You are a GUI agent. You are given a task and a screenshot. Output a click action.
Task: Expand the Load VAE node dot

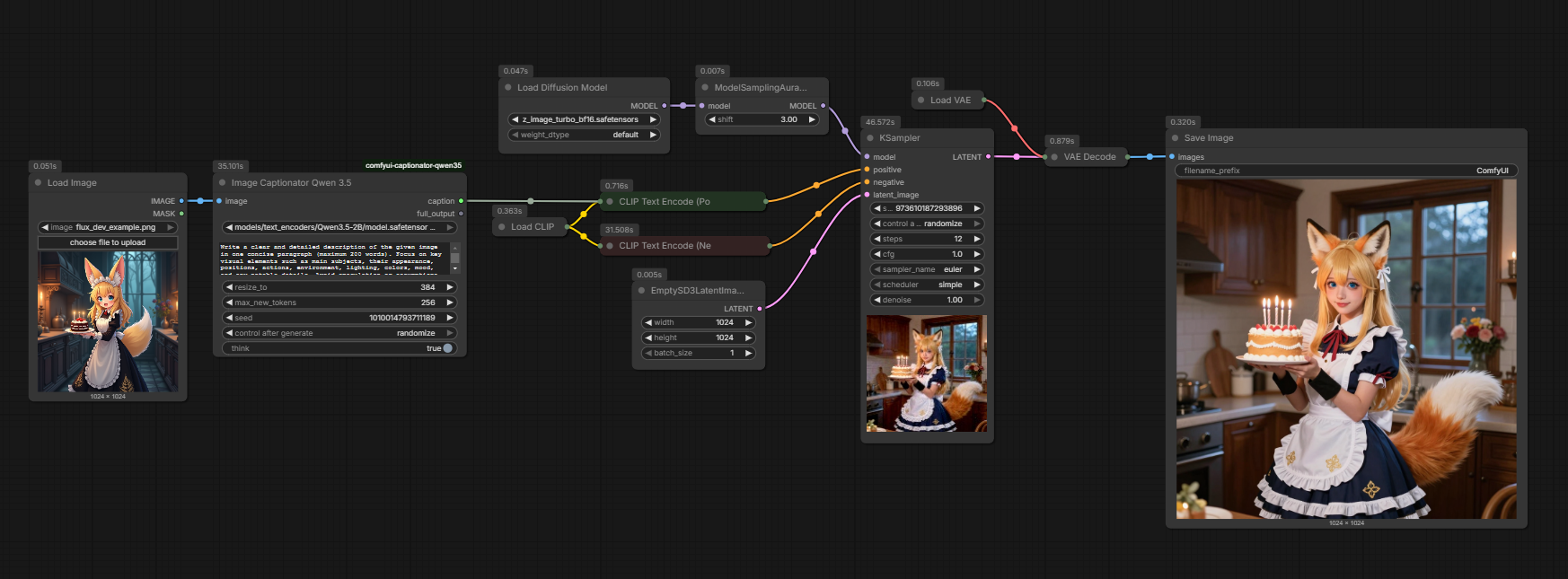tap(921, 100)
